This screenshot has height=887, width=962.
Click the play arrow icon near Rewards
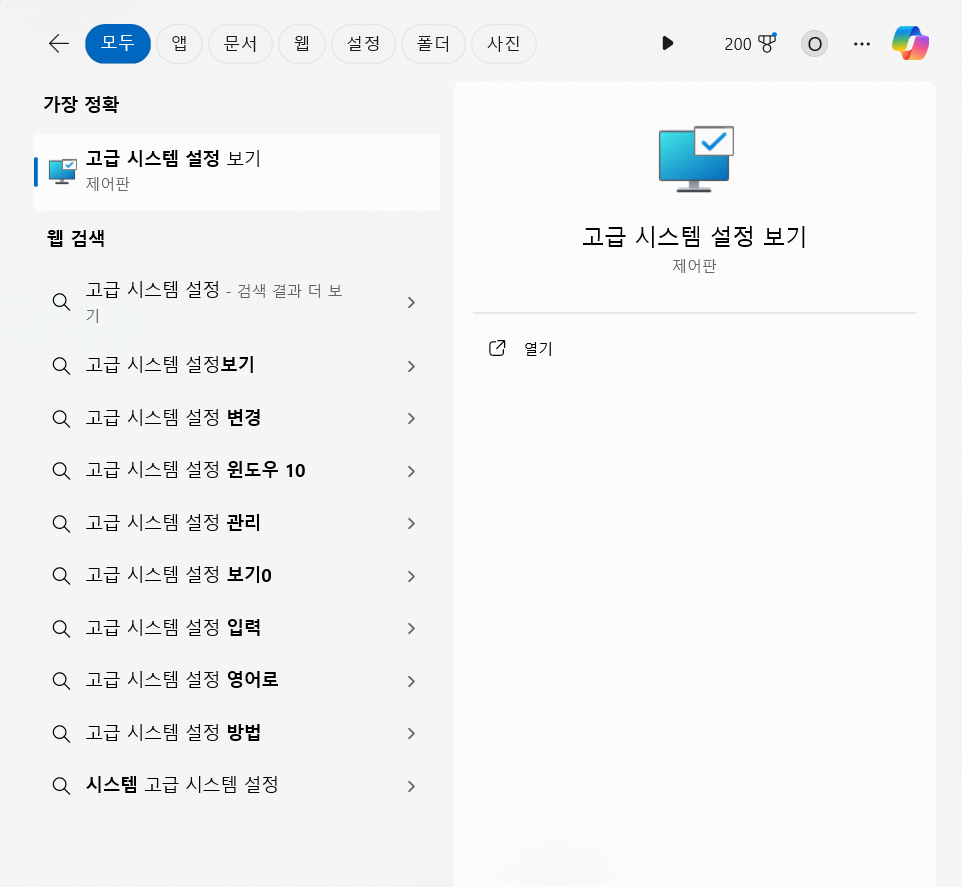pyautogui.click(x=667, y=43)
